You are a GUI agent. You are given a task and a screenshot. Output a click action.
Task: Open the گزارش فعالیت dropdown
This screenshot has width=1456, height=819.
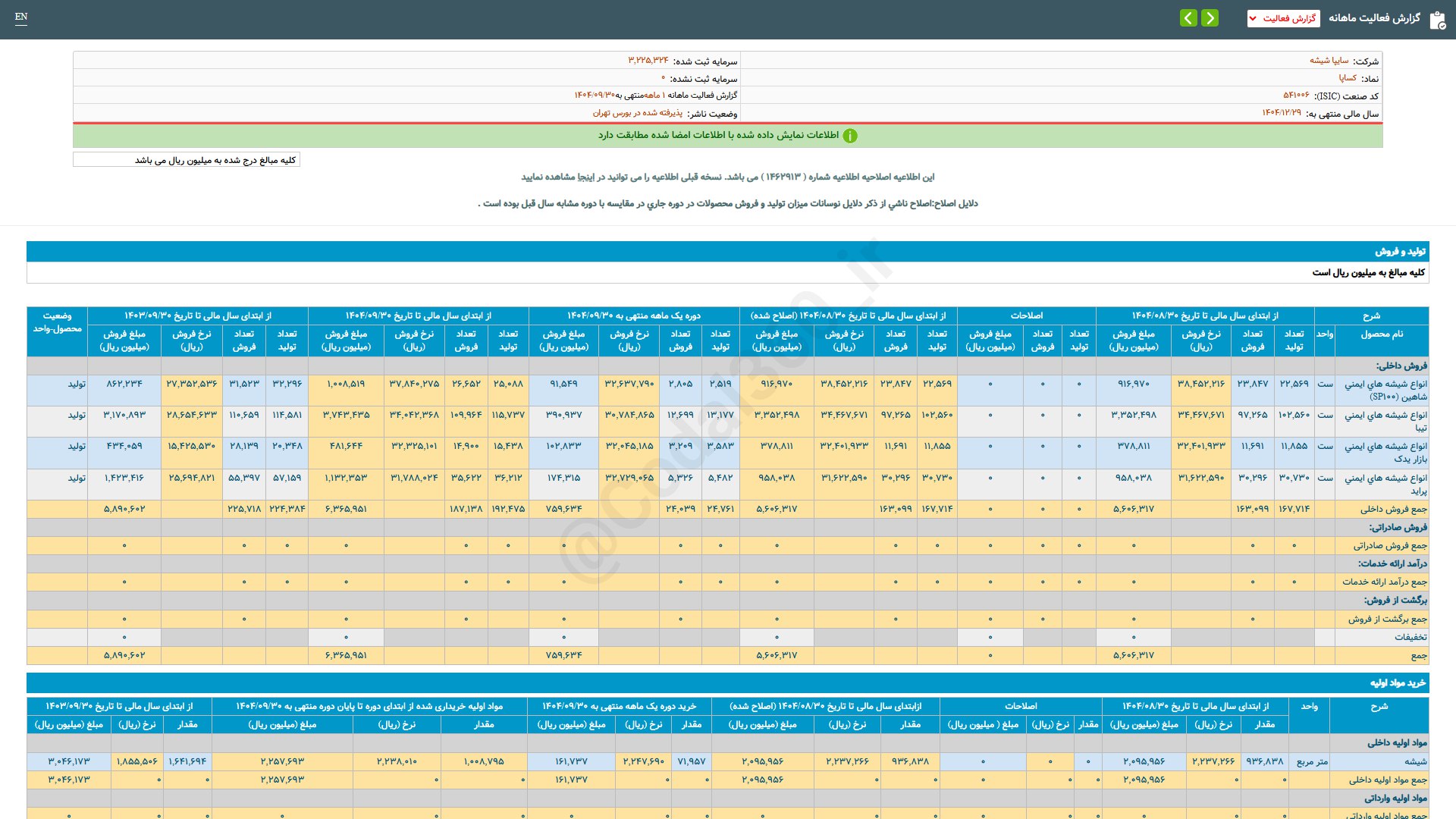[1283, 18]
